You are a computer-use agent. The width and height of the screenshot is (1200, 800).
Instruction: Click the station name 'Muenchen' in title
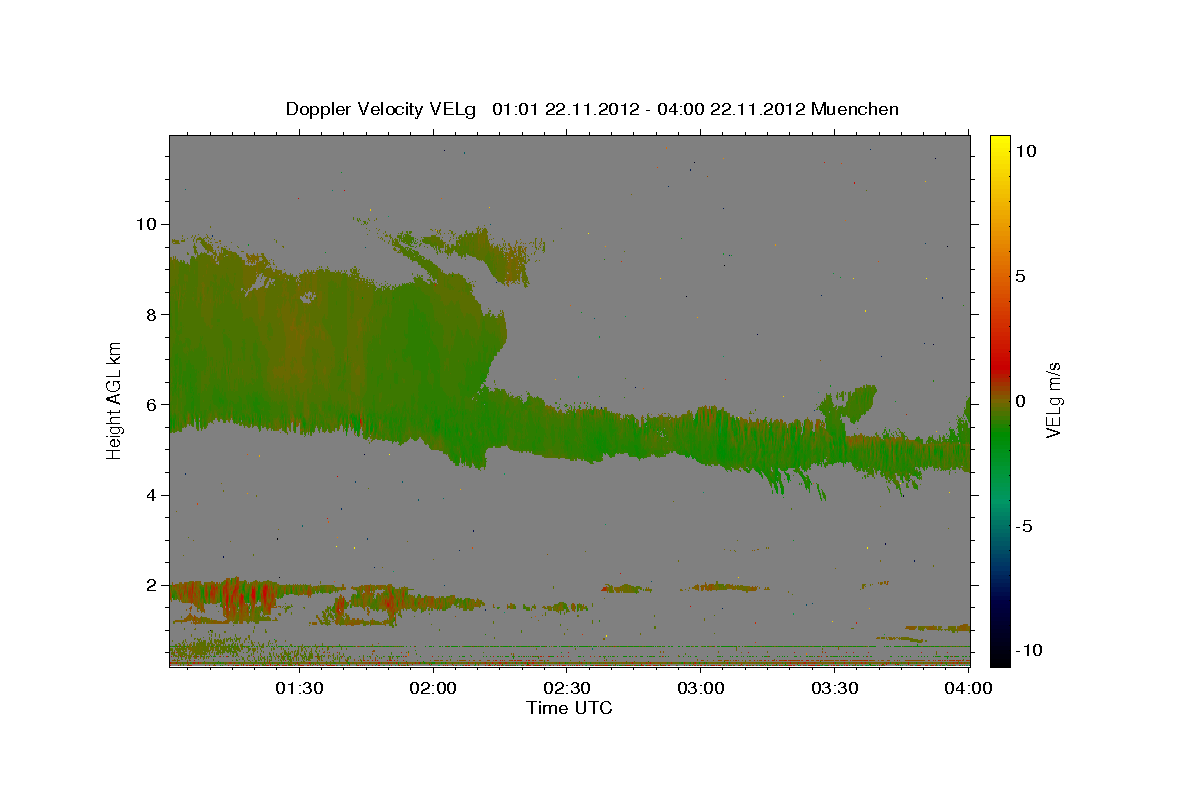[x=855, y=109]
